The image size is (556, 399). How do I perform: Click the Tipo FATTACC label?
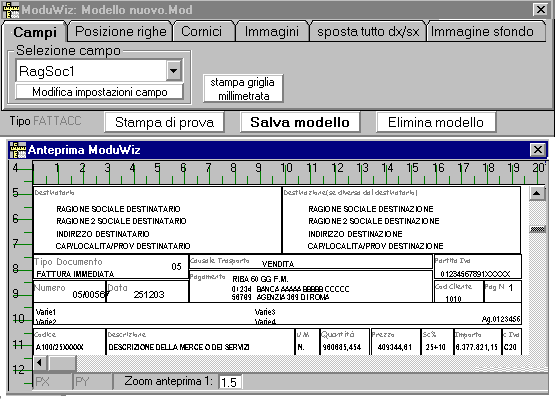(45, 121)
